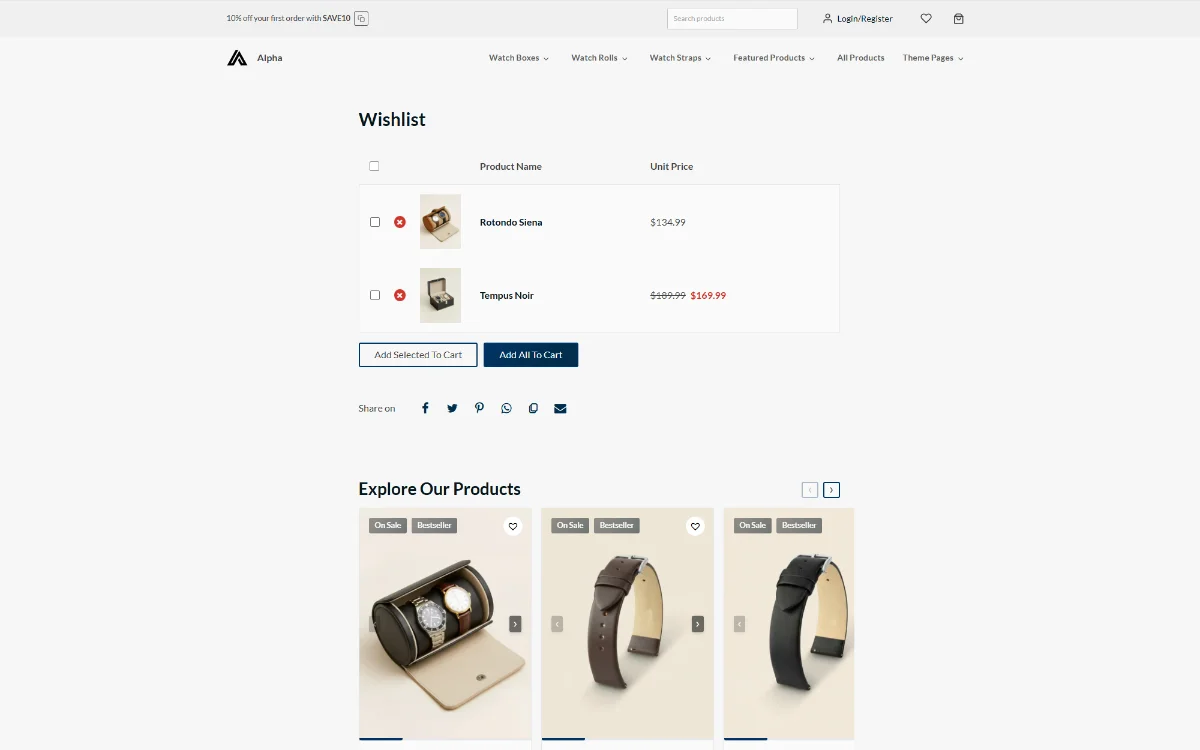Tick the Tempus Noir checkbox

pyautogui.click(x=375, y=295)
